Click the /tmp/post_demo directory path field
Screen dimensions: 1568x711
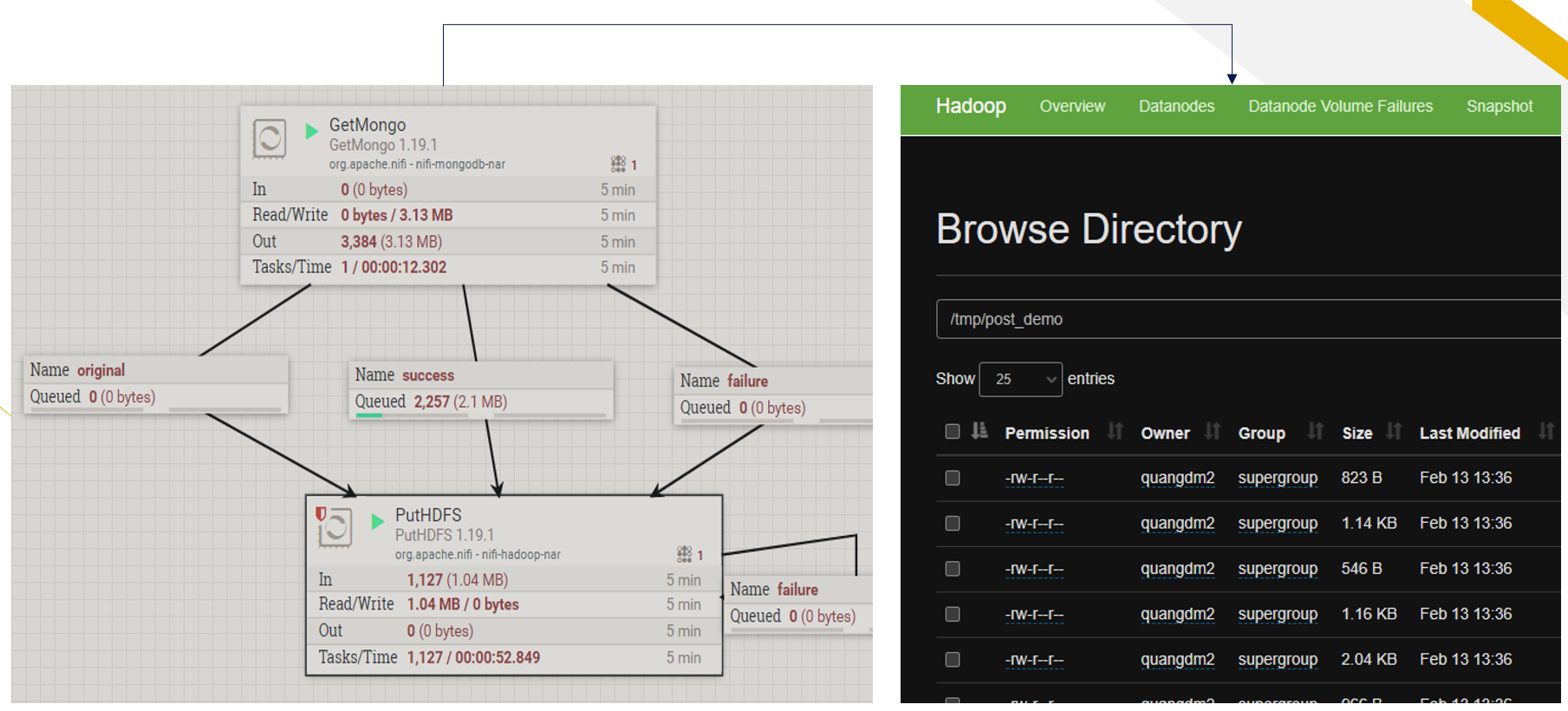coord(1248,319)
